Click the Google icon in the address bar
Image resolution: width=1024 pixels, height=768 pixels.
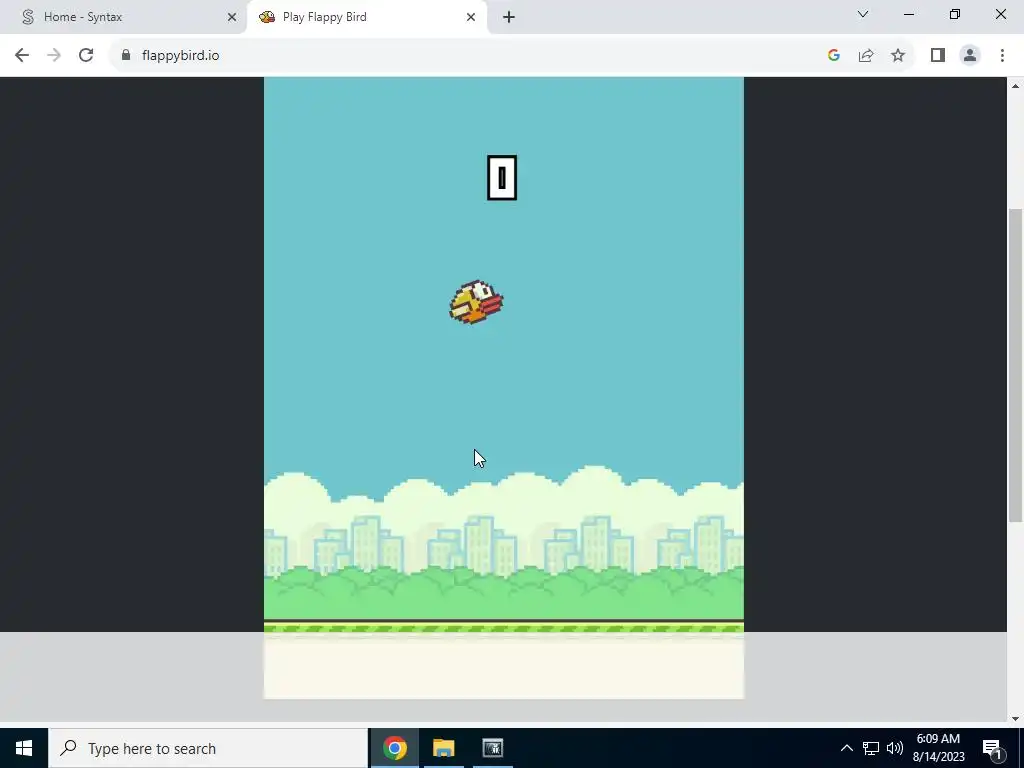tap(833, 56)
